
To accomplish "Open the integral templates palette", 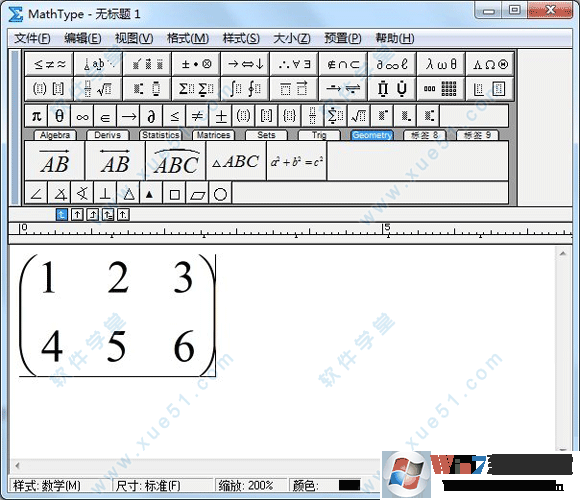I will [x=245, y=89].
